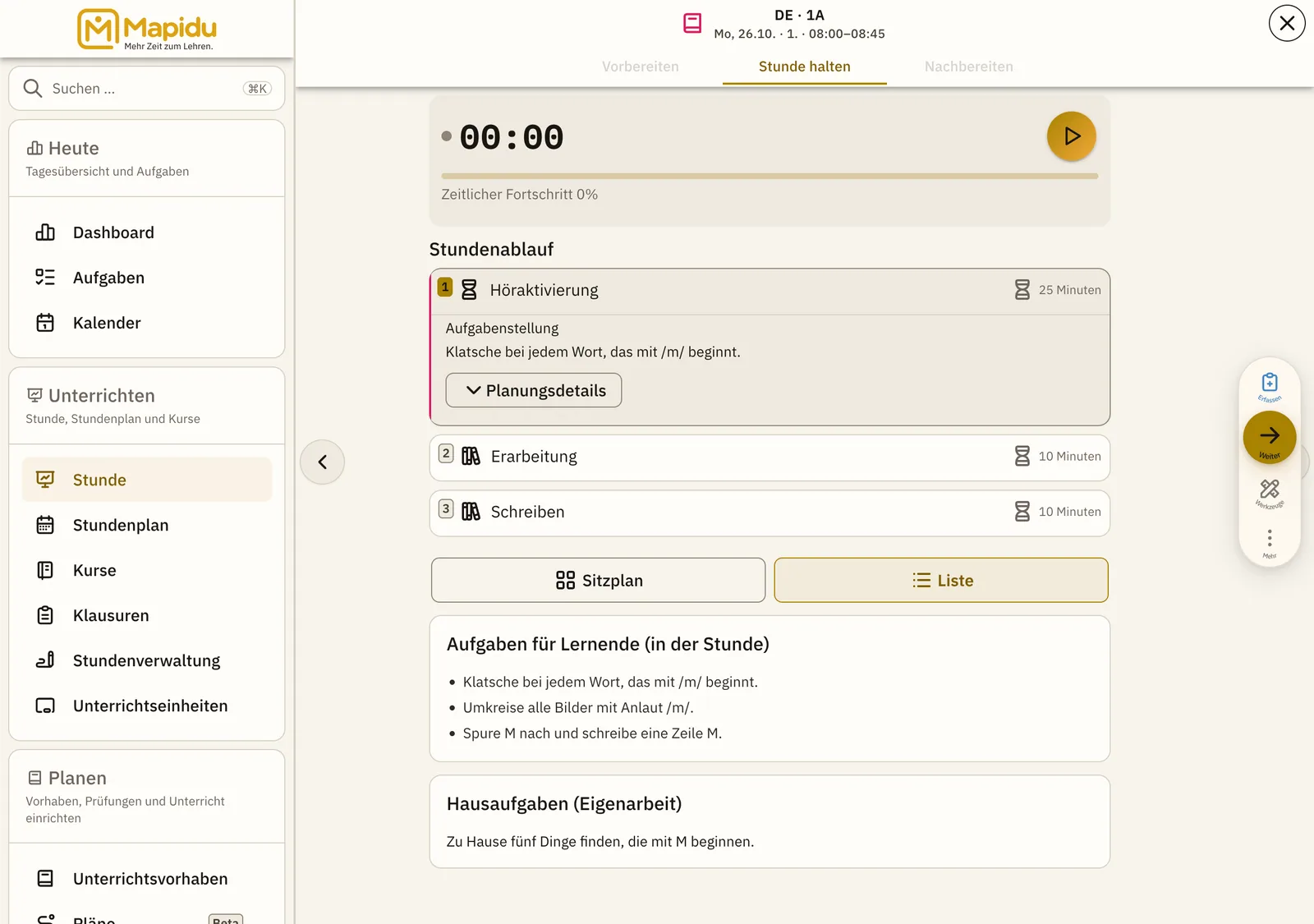Start the lesson timer play button
This screenshot has width=1314, height=924.
pyautogui.click(x=1071, y=136)
